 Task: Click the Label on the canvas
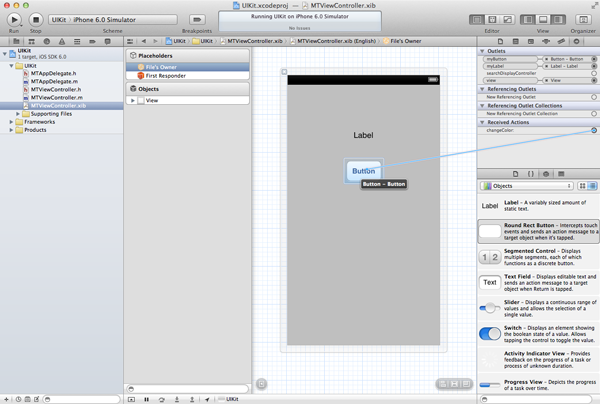(363, 135)
